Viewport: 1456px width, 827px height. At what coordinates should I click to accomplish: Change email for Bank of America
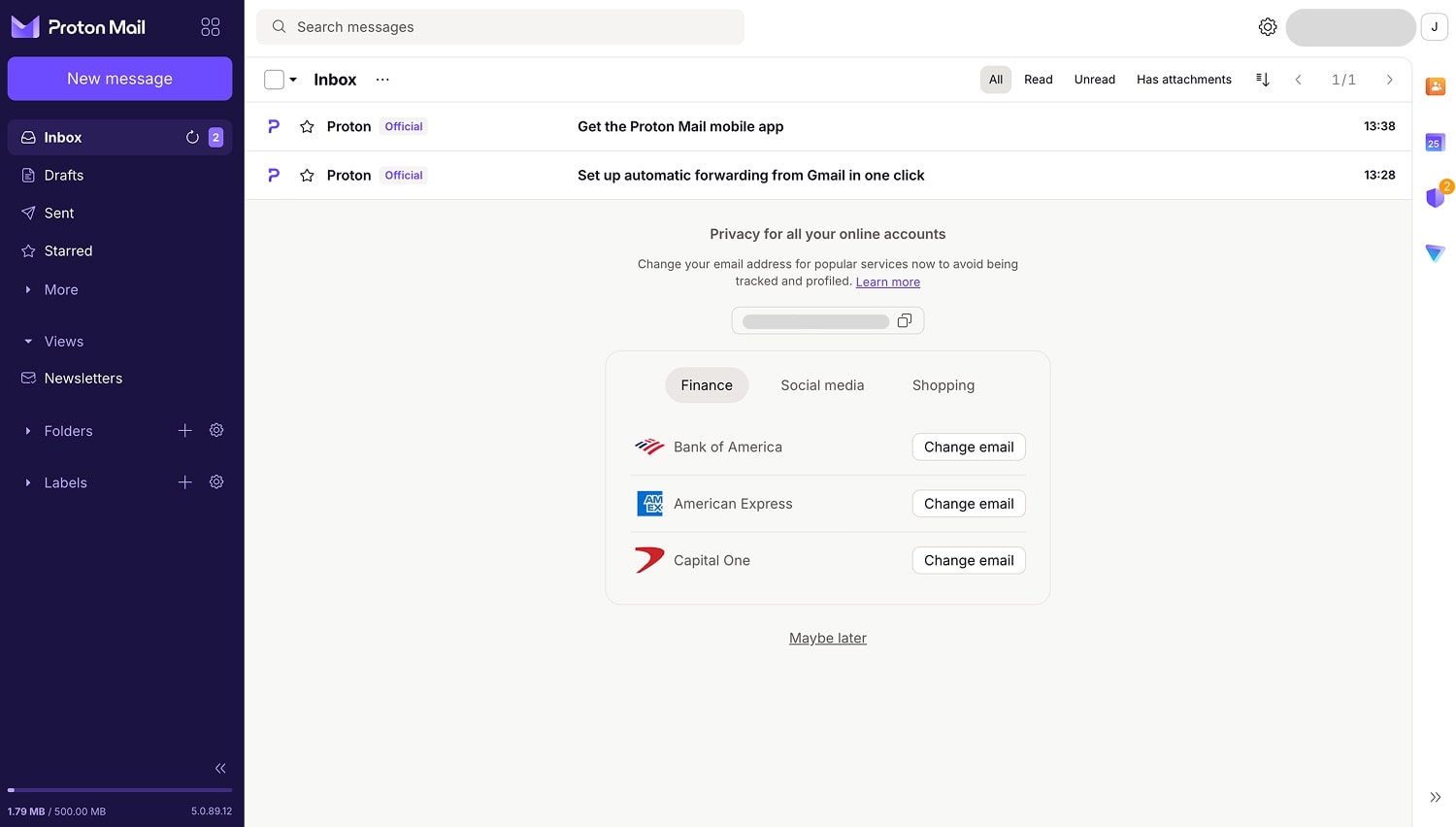point(968,447)
